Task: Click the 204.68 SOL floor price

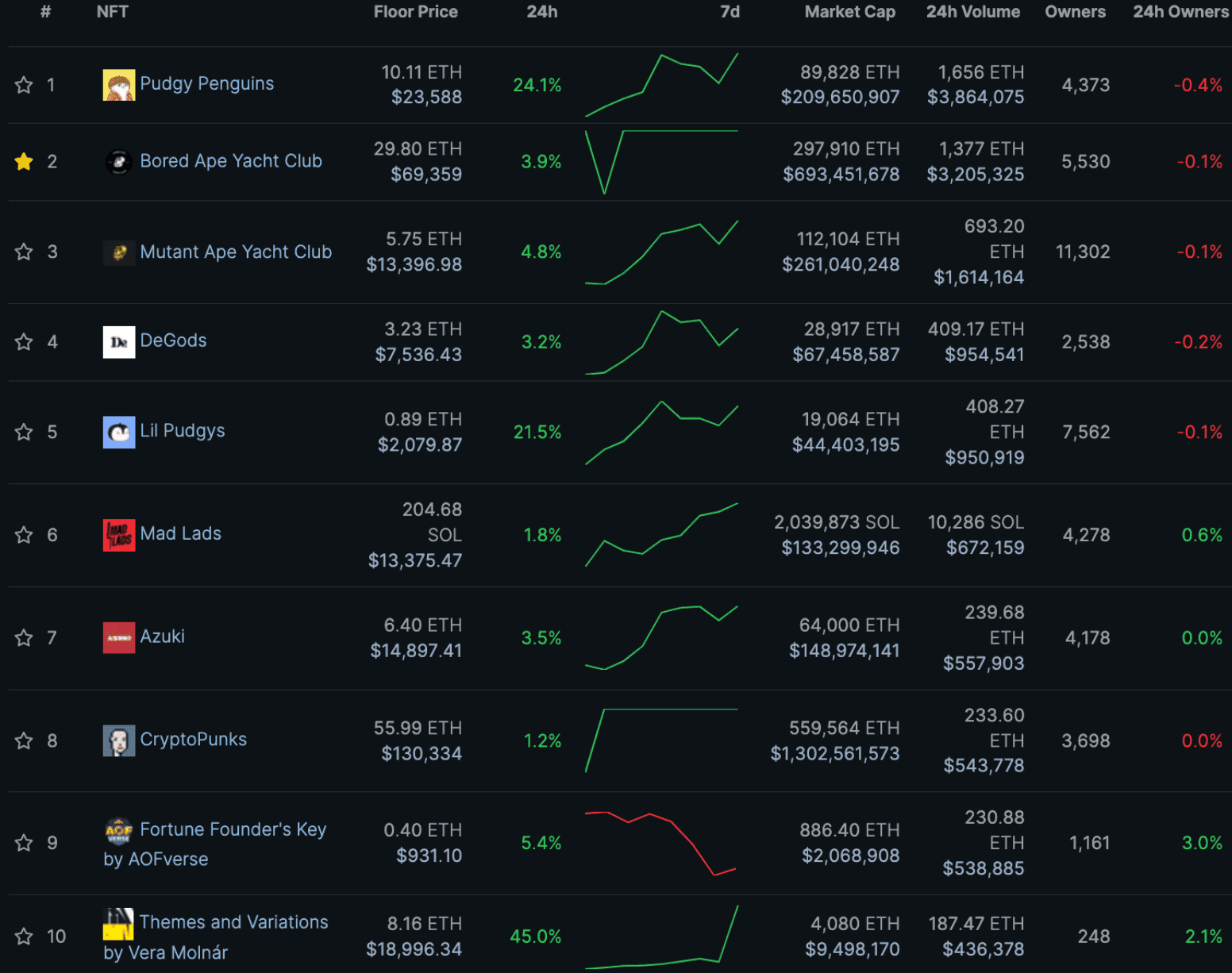Action: tap(431, 522)
